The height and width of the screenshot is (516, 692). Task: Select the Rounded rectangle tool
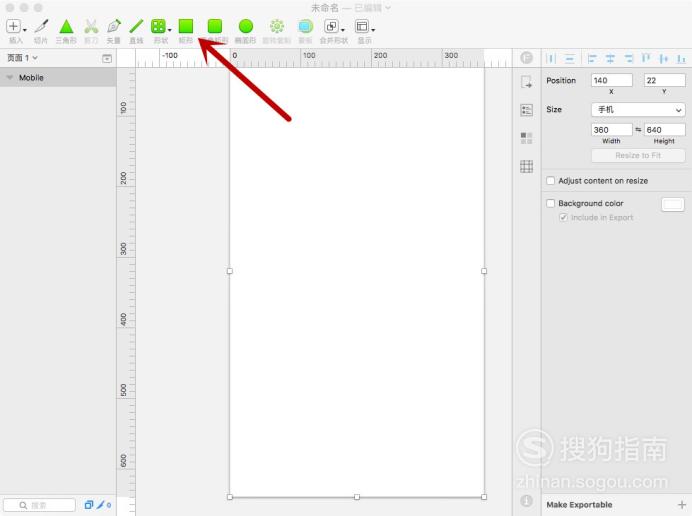pyautogui.click(x=215, y=26)
